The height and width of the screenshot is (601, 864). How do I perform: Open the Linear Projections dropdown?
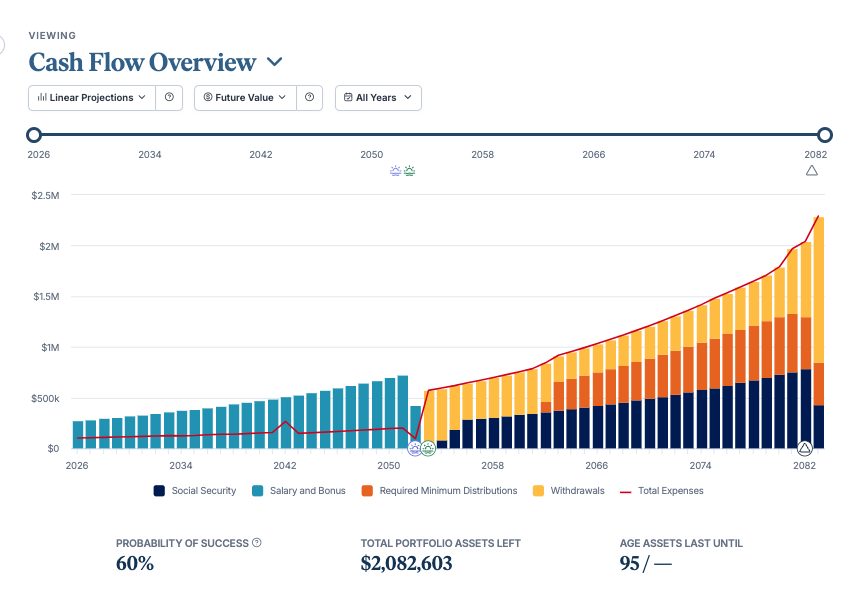tap(92, 98)
